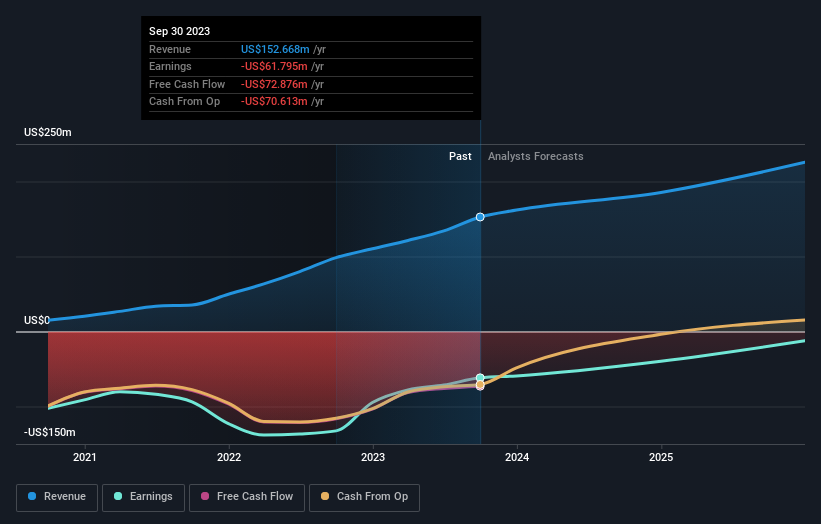Click the Free Cash Flow label in tooltip

click(187, 84)
